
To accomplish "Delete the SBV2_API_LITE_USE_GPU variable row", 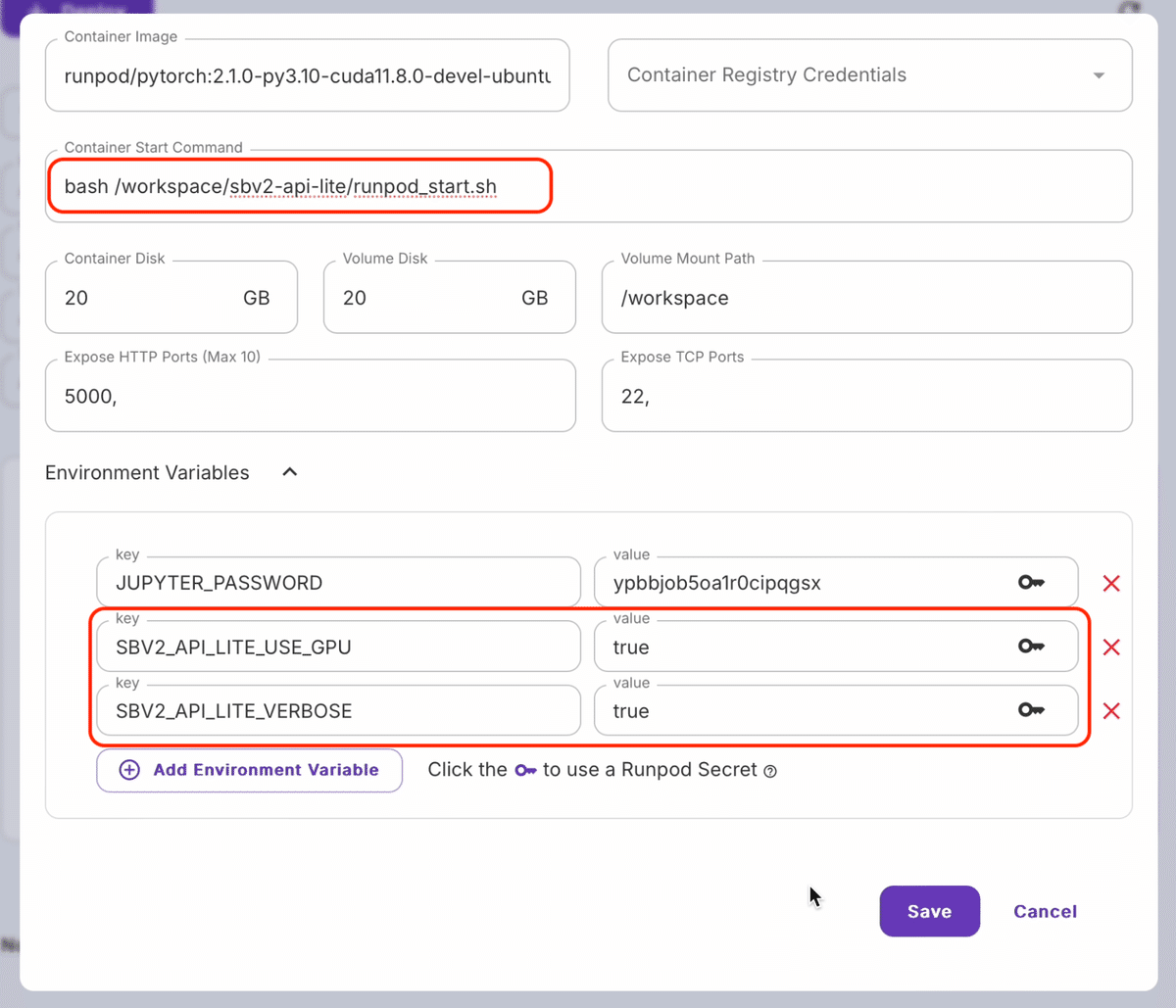I will click(1111, 648).
